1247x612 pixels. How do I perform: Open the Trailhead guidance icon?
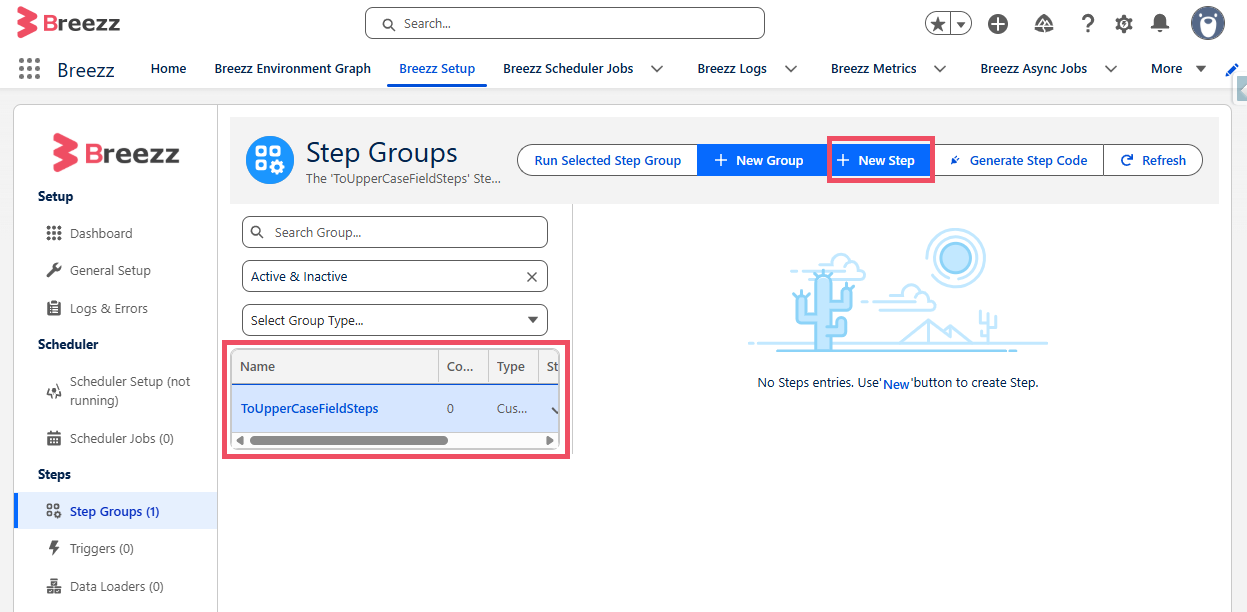point(1043,24)
